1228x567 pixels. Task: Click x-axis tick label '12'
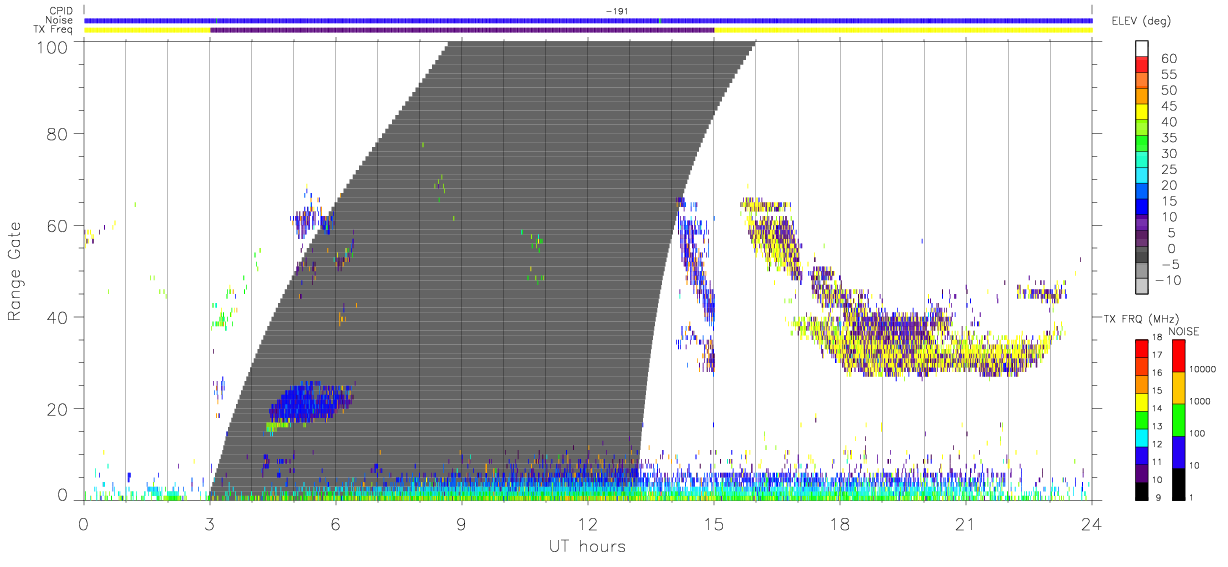588,524
